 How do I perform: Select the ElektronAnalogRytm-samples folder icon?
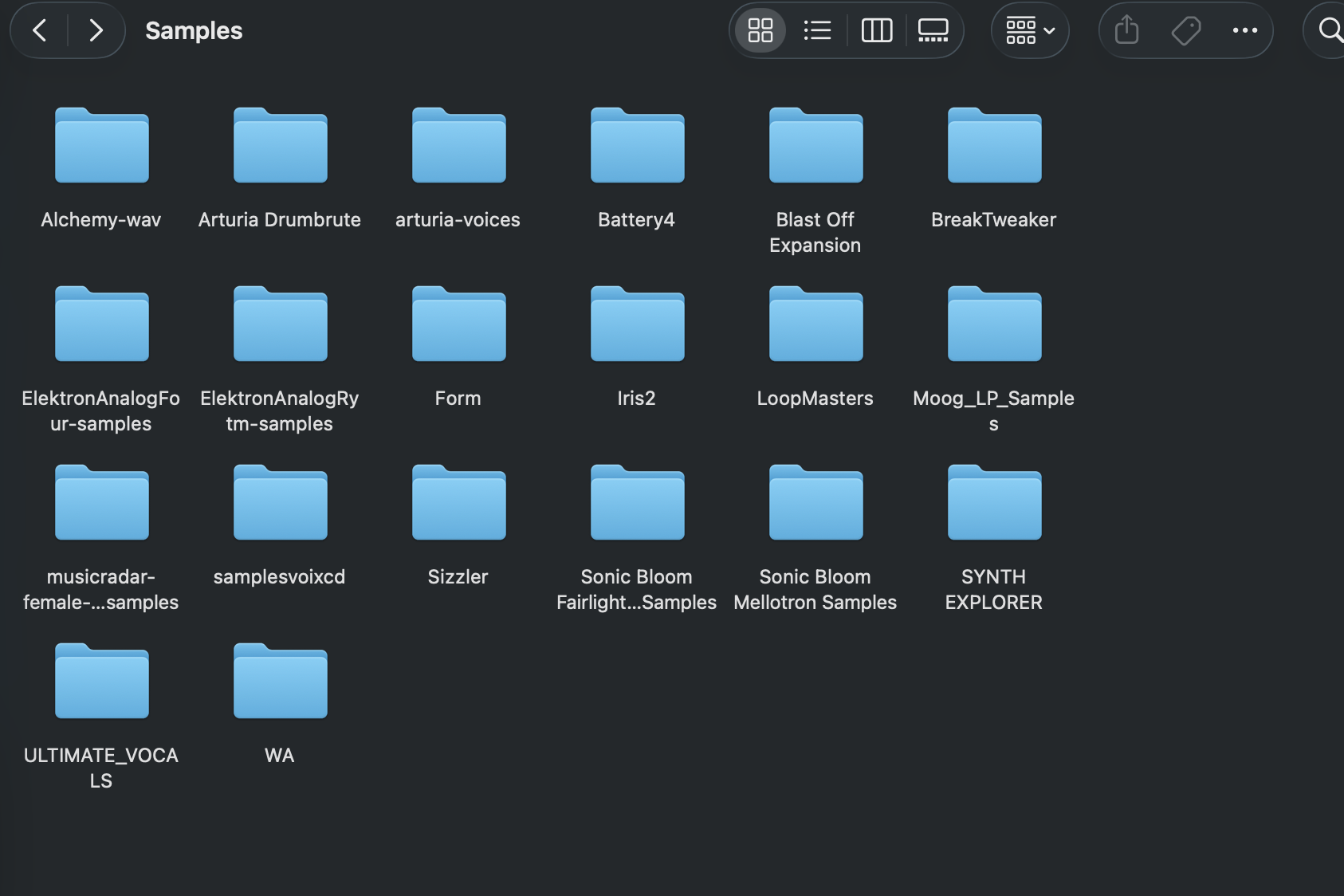281,324
